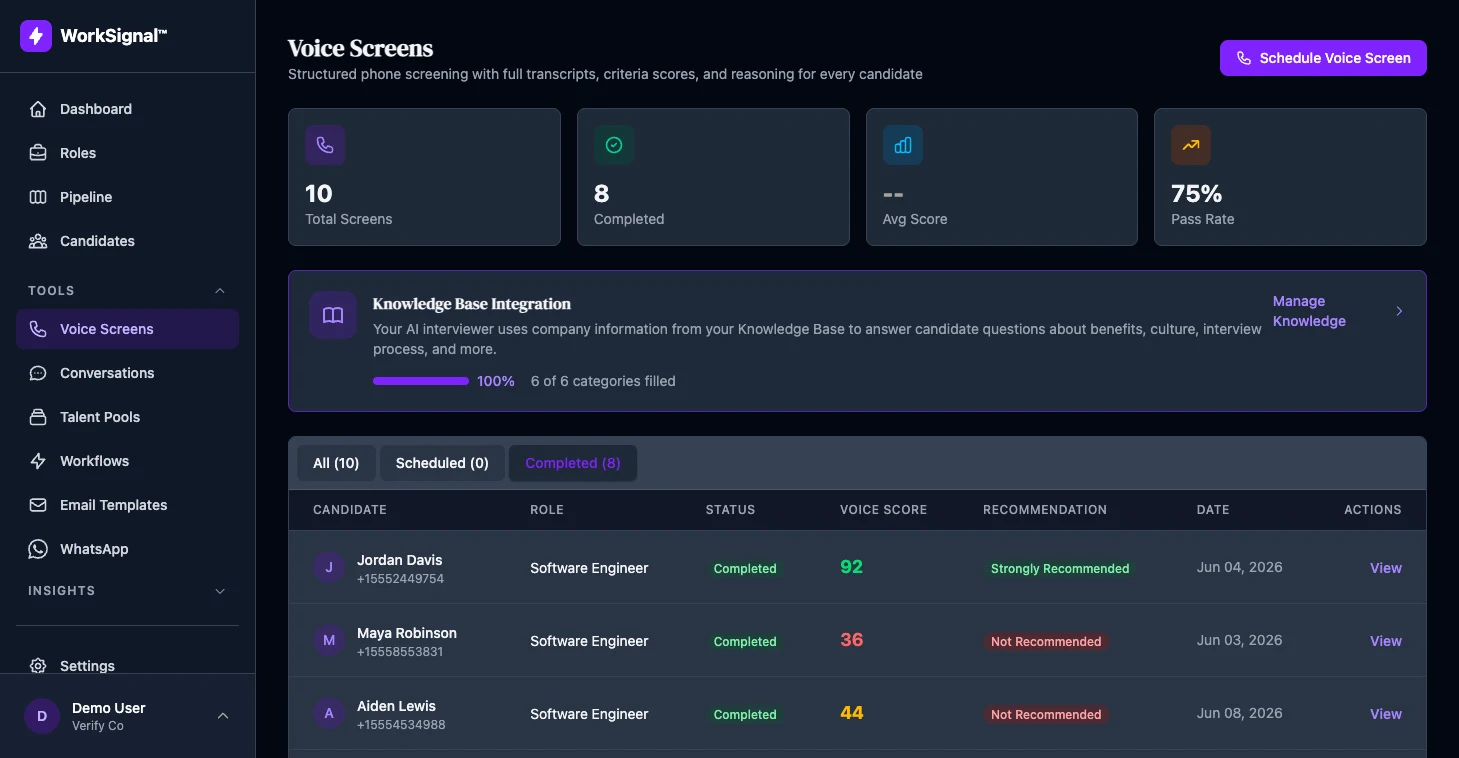Click the VOICE SCORE column header

(883, 510)
